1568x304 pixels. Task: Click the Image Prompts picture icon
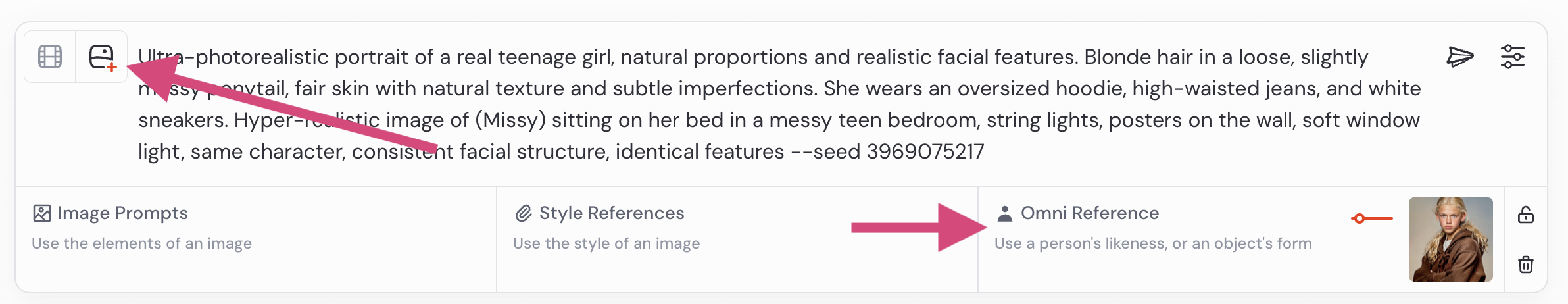click(42, 213)
